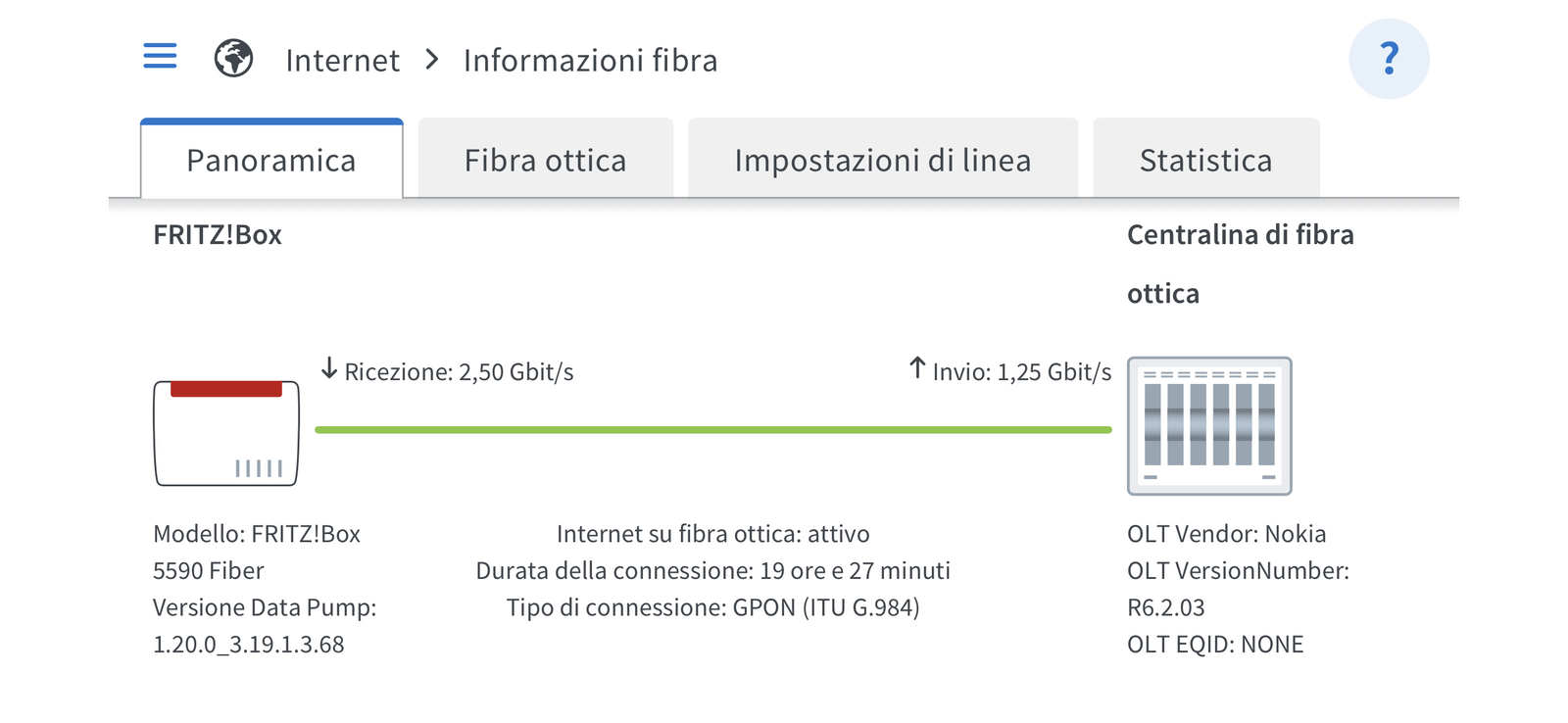
Task: Click the globe Internet icon
Action: [x=233, y=59]
